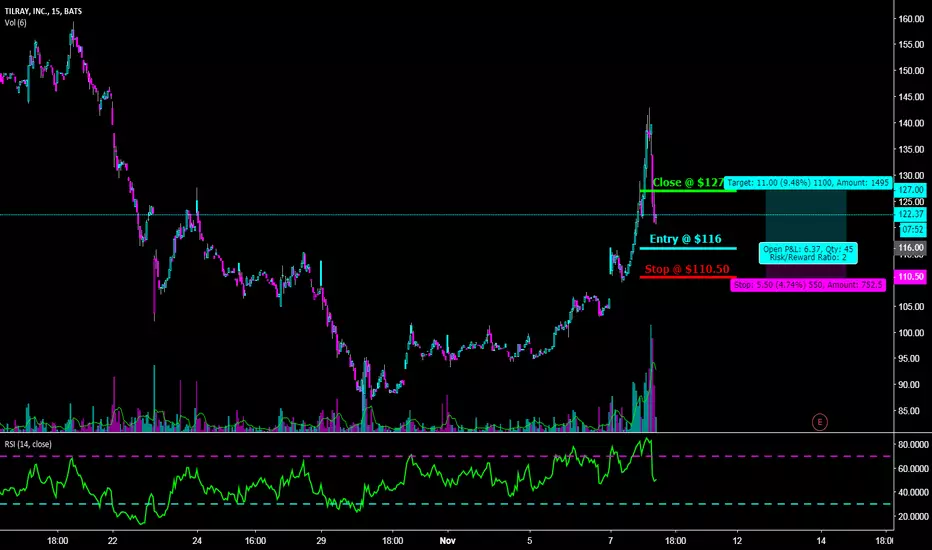This screenshot has height=550, width=932.
Task: Select the green horizontal line at $127
Action: tap(688, 191)
